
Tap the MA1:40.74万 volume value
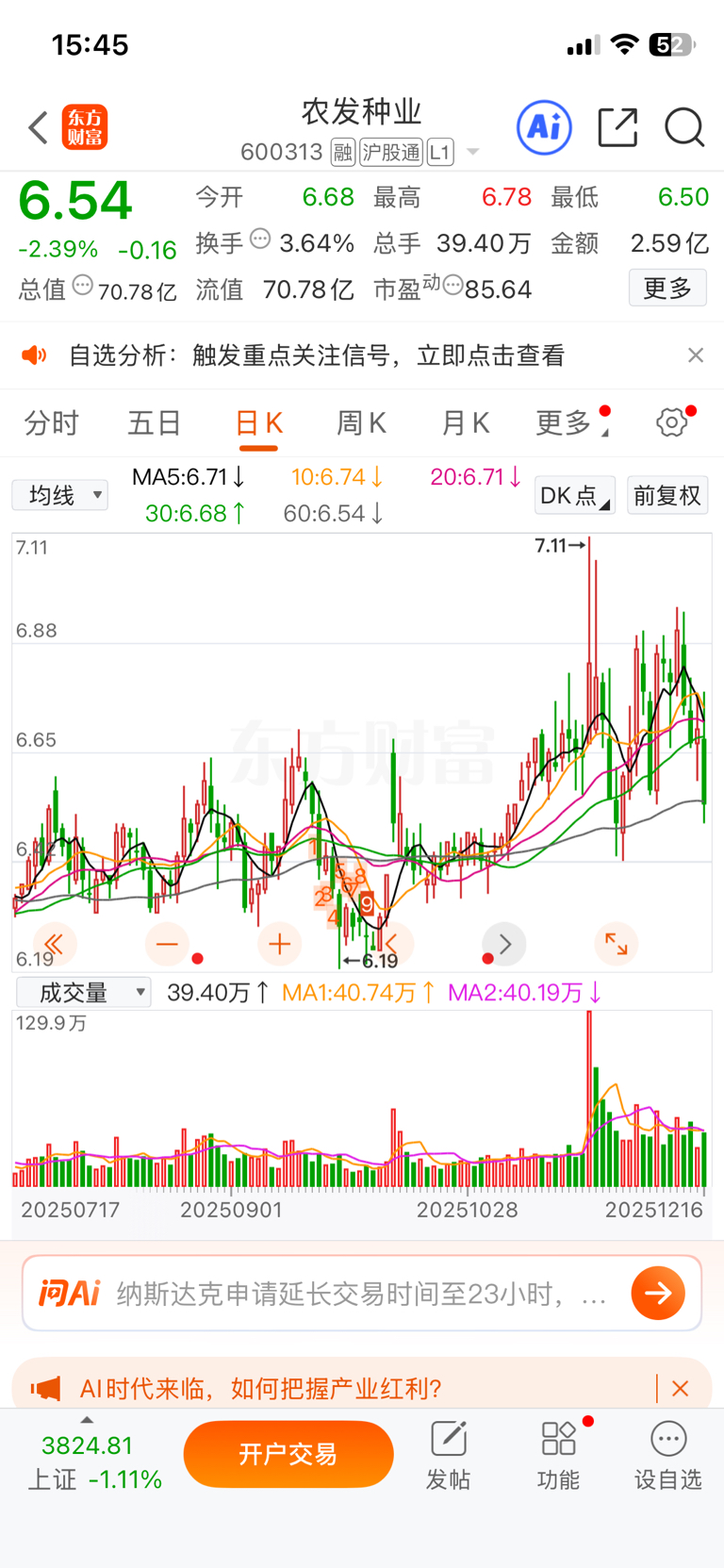358,992
